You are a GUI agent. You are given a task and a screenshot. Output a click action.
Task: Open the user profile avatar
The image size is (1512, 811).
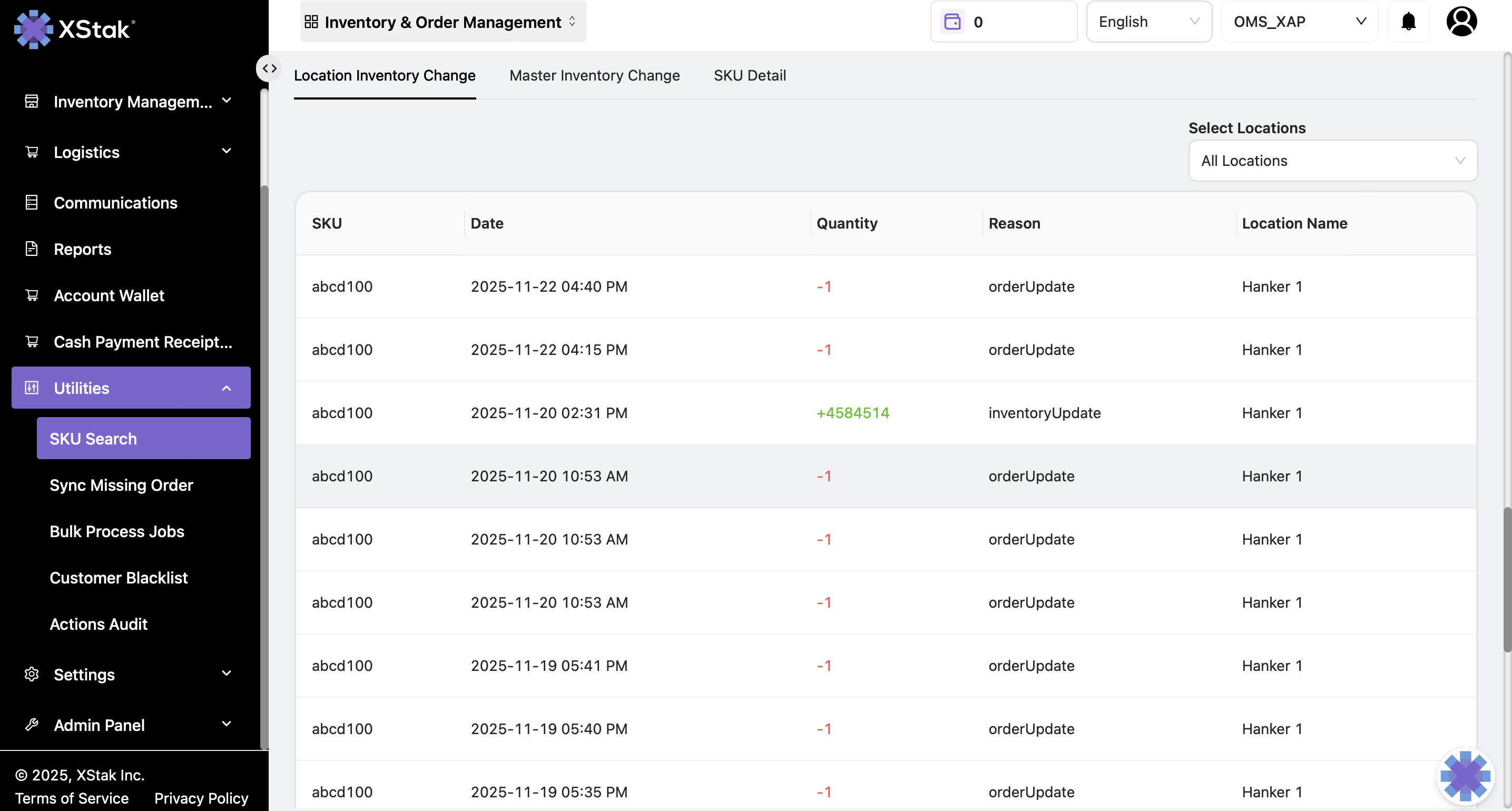pos(1461,22)
